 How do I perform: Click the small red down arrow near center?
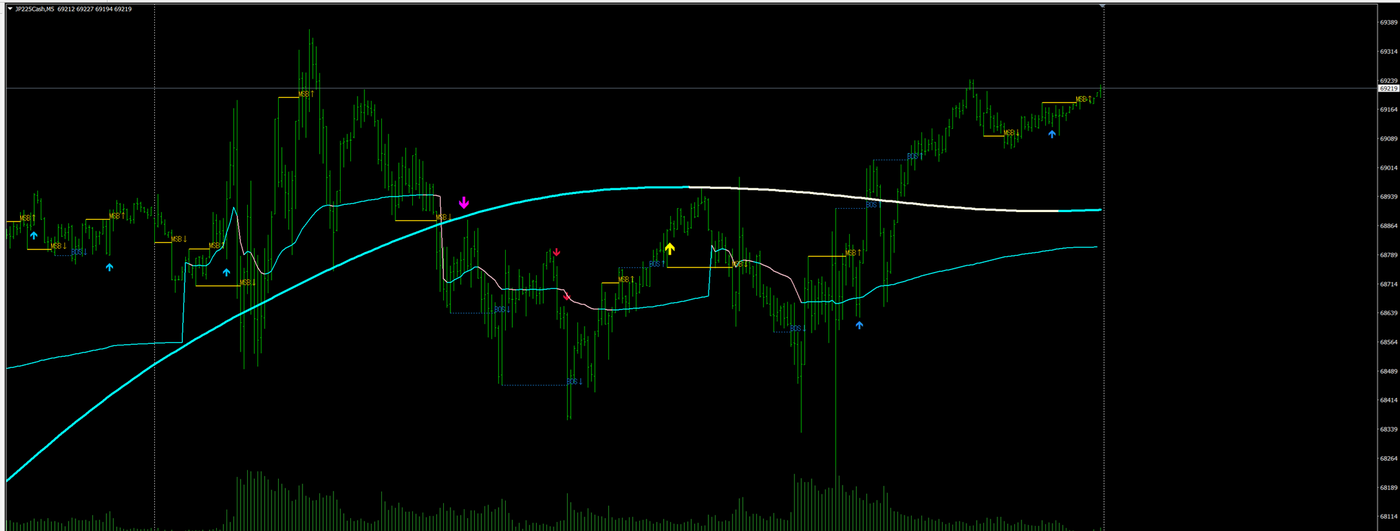pos(557,253)
